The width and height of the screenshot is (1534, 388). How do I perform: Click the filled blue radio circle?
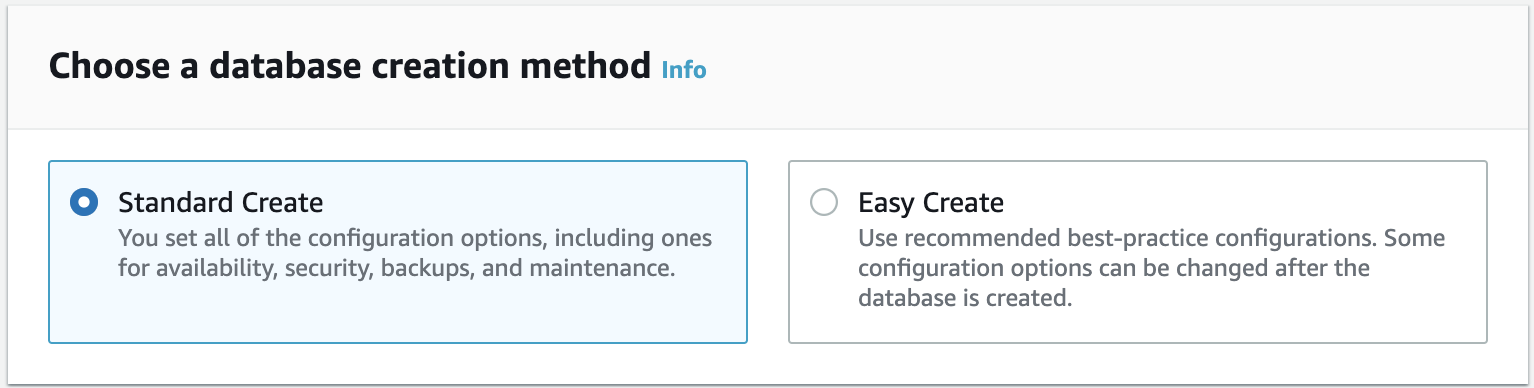84,203
